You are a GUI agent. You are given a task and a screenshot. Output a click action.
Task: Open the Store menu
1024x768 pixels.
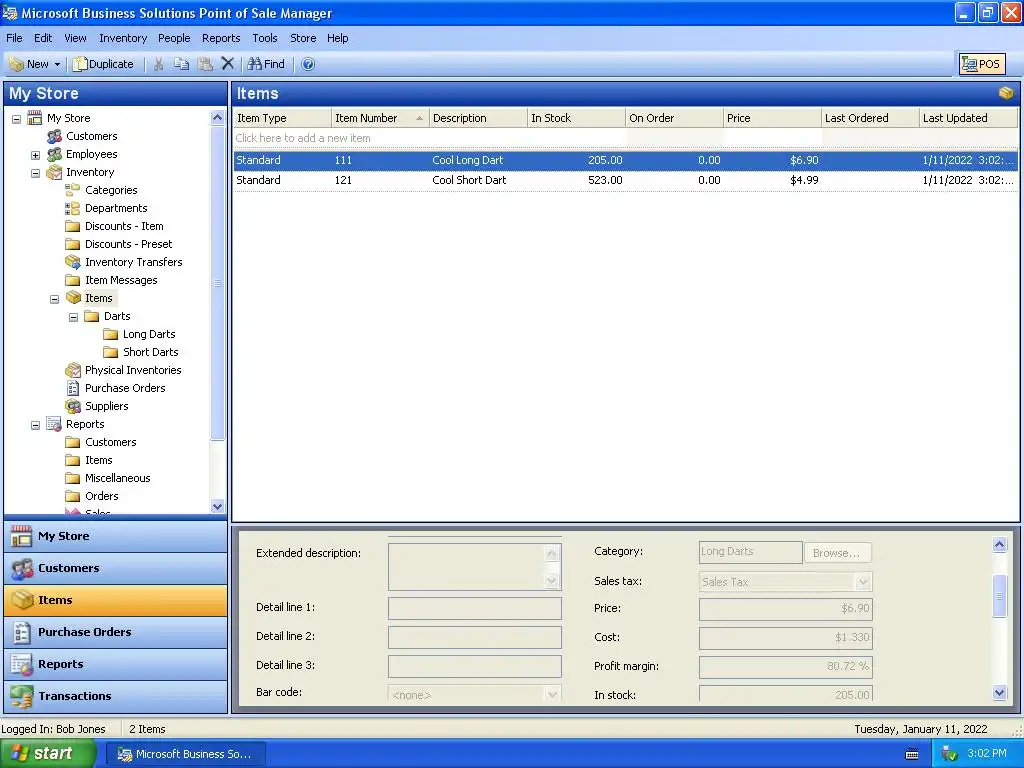click(303, 38)
